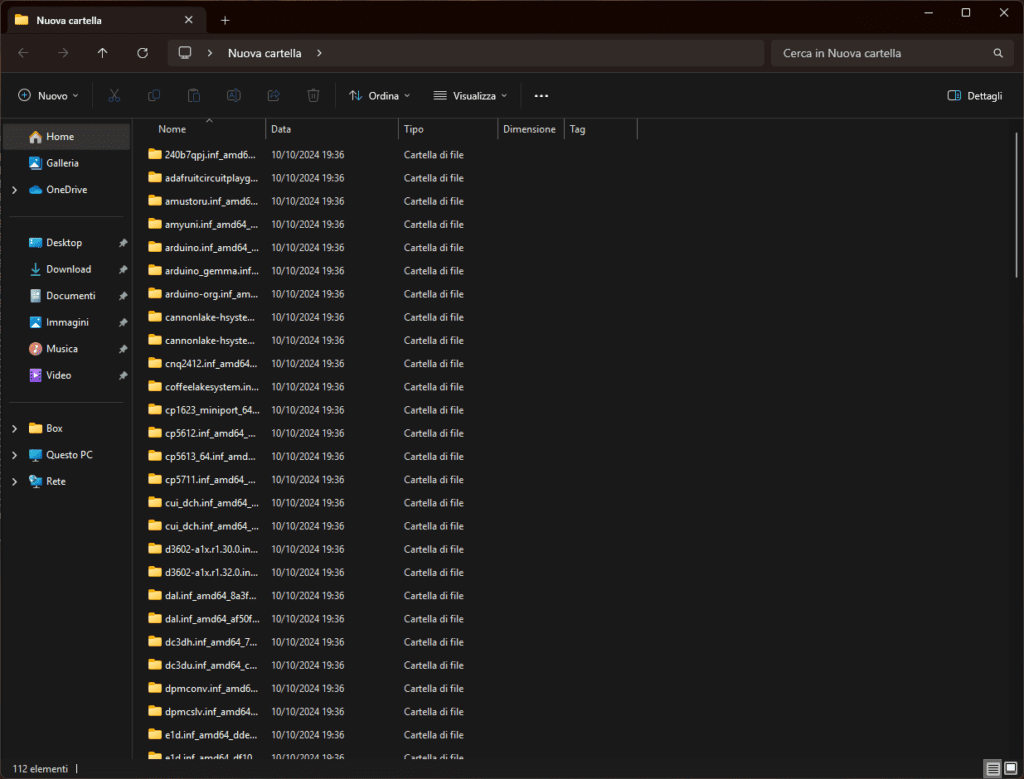The height and width of the screenshot is (779, 1024).
Task: Open a new tab with plus button
Action: coord(225,20)
